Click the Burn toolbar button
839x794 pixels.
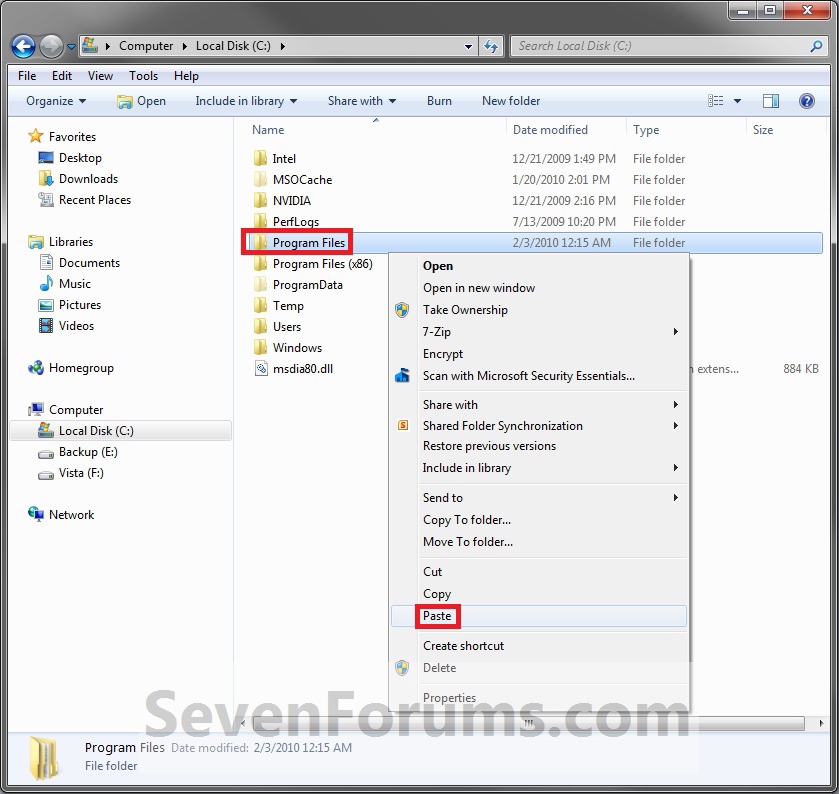point(439,101)
